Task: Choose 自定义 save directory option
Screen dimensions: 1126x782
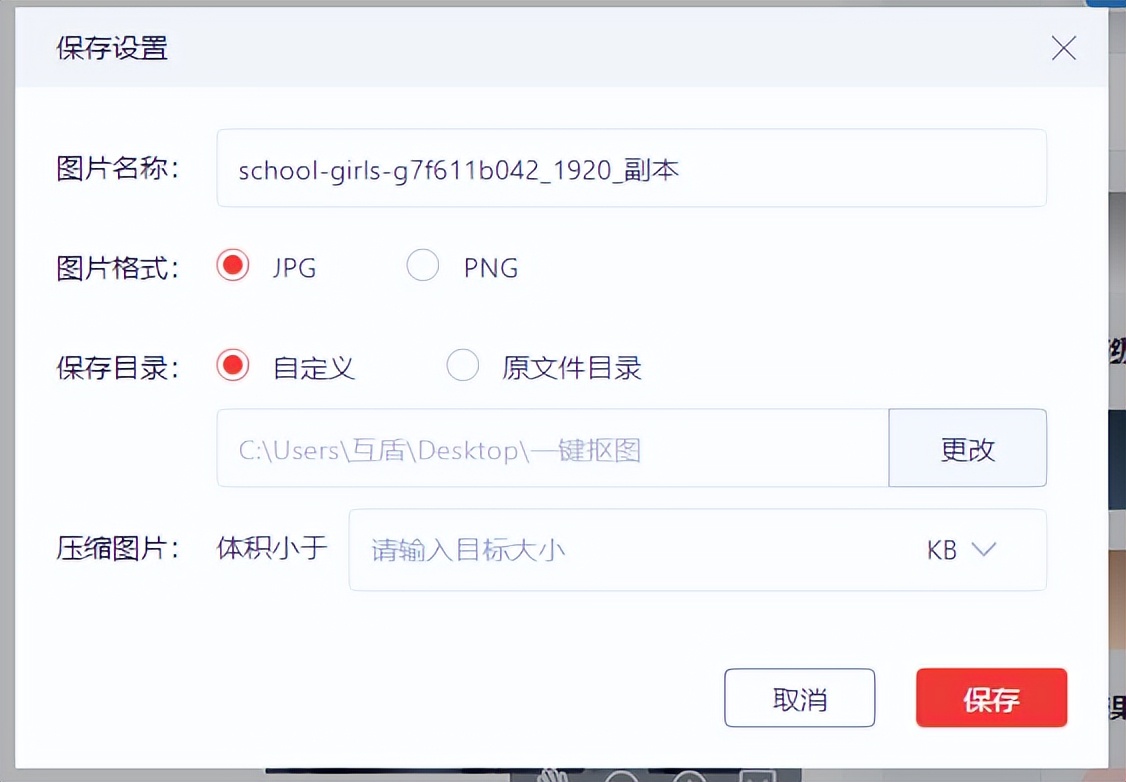Action: [232, 366]
